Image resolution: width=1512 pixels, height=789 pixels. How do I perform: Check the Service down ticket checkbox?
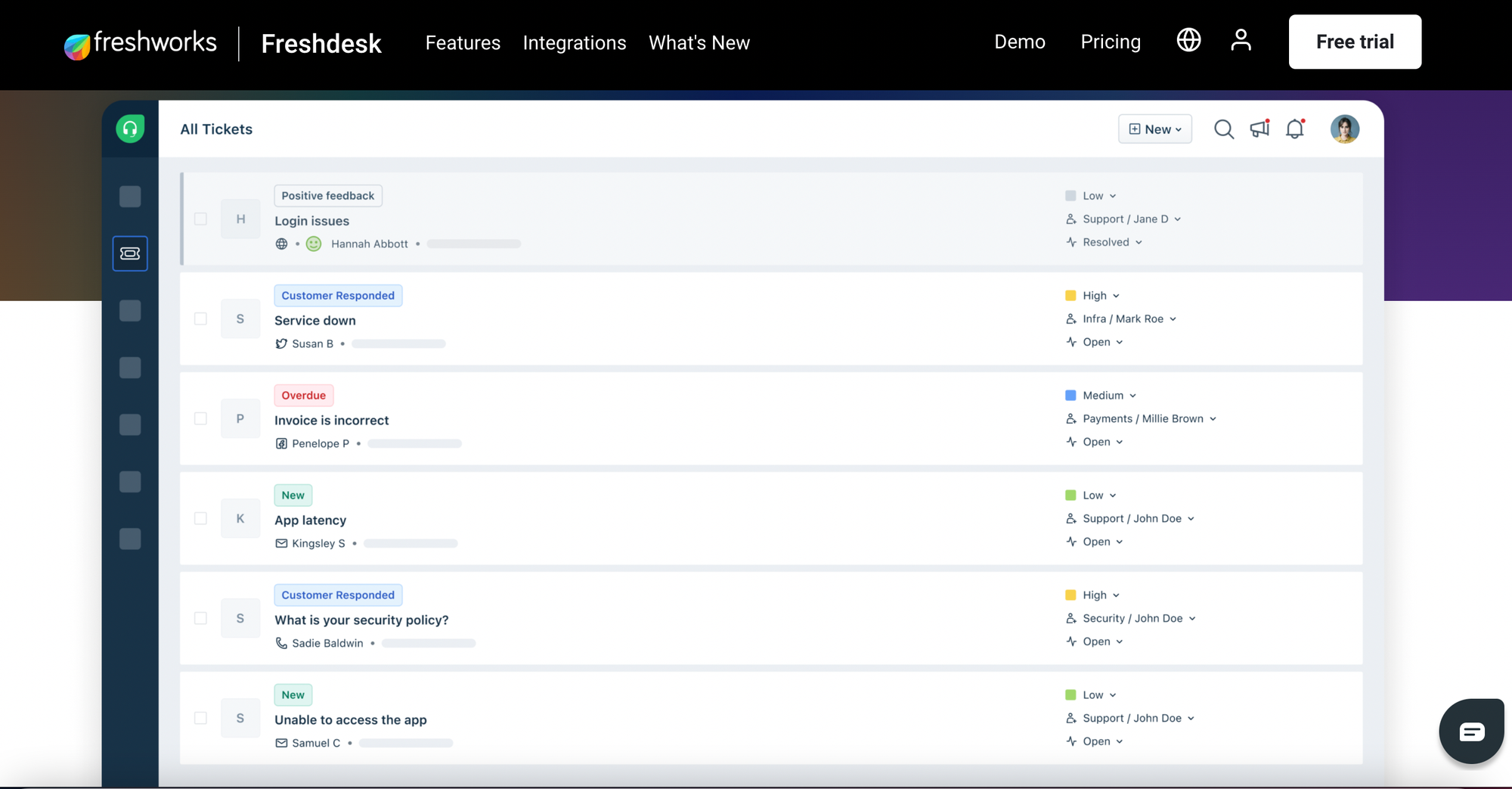point(200,318)
